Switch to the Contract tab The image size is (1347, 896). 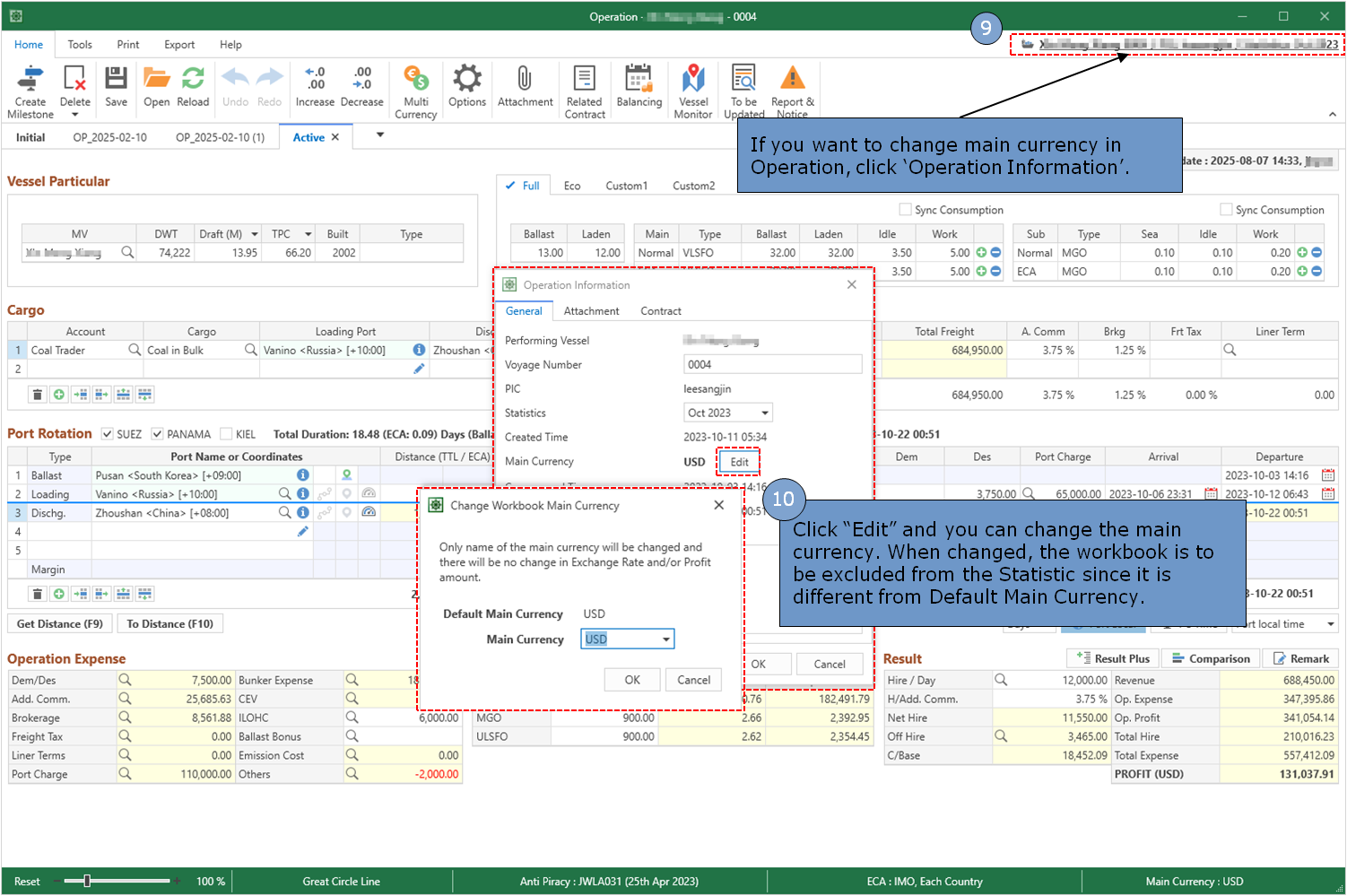click(x=660, y=311)
